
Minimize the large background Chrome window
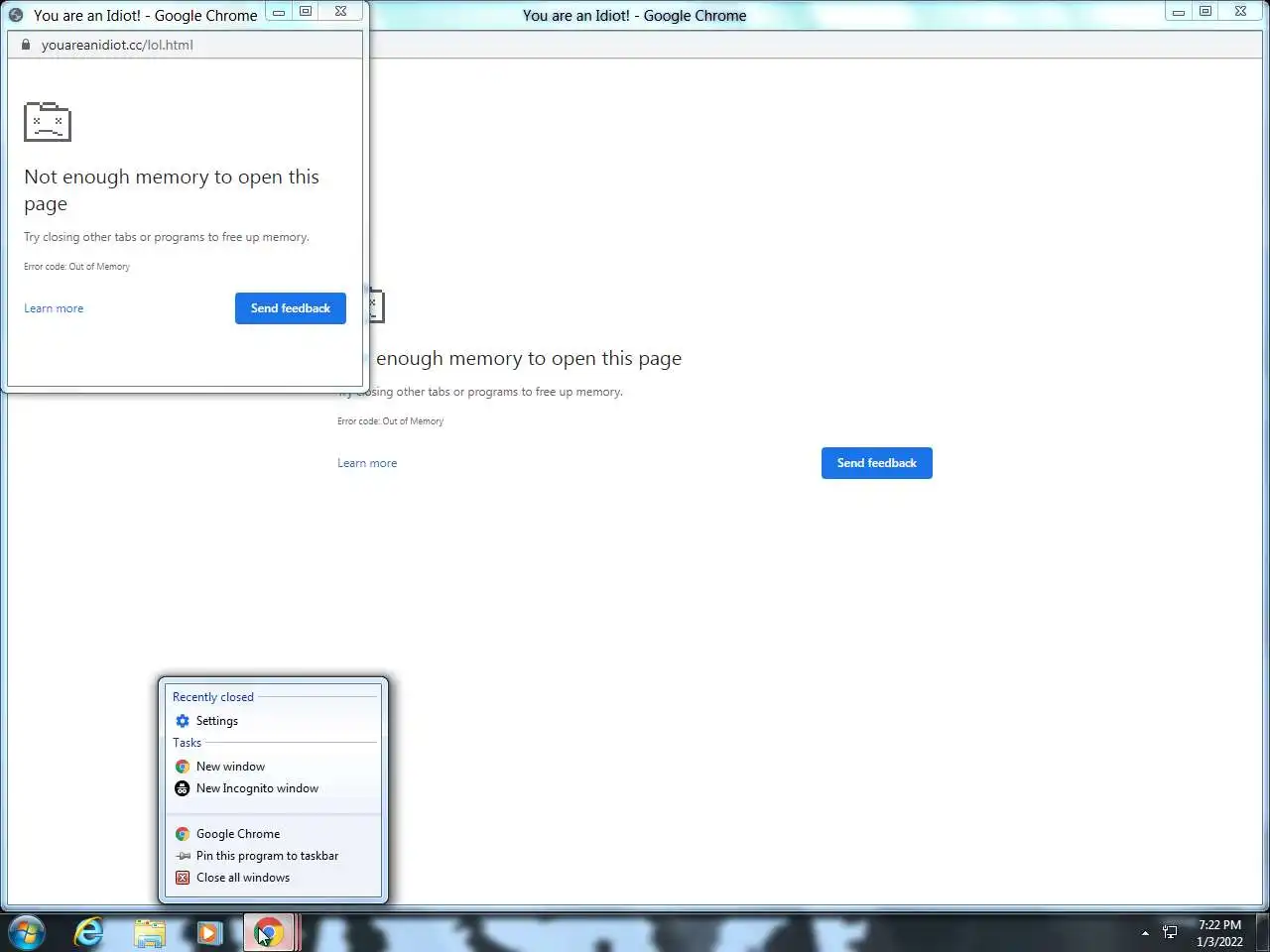(x=1179, y=12)
